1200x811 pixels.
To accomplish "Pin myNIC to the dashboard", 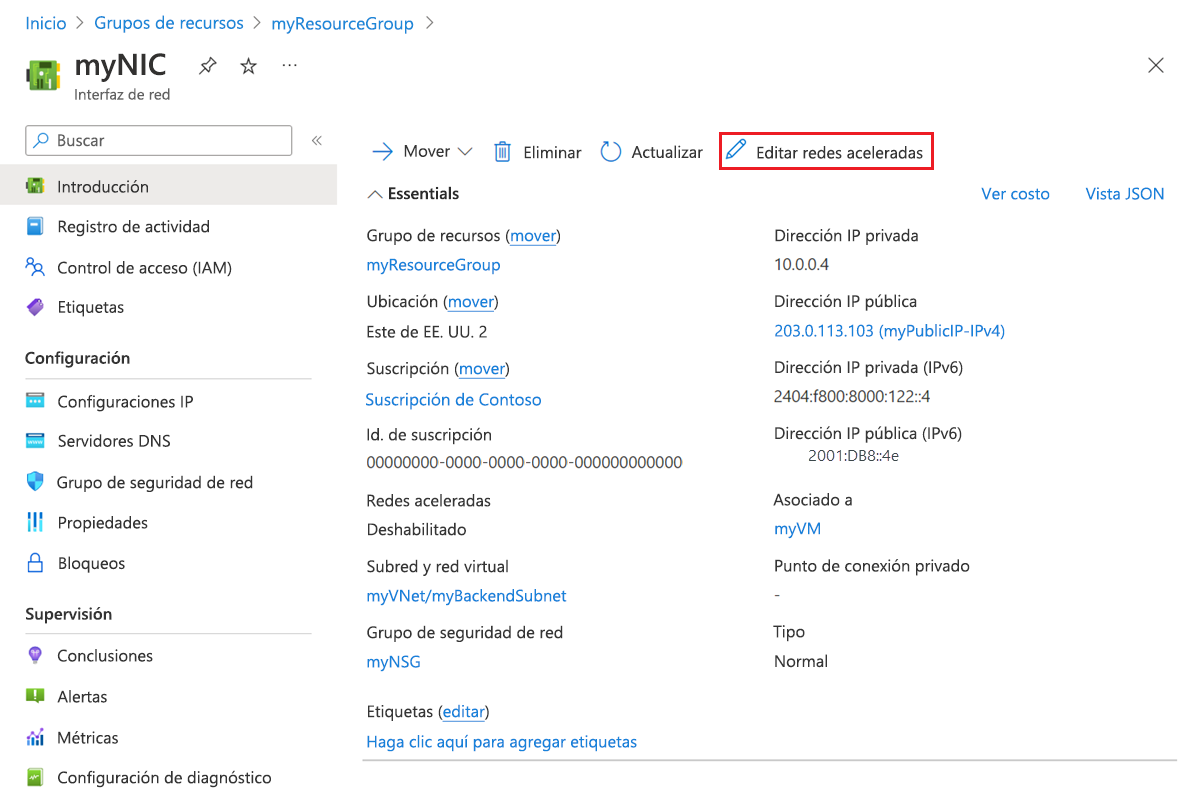I will tap(207, 67).
